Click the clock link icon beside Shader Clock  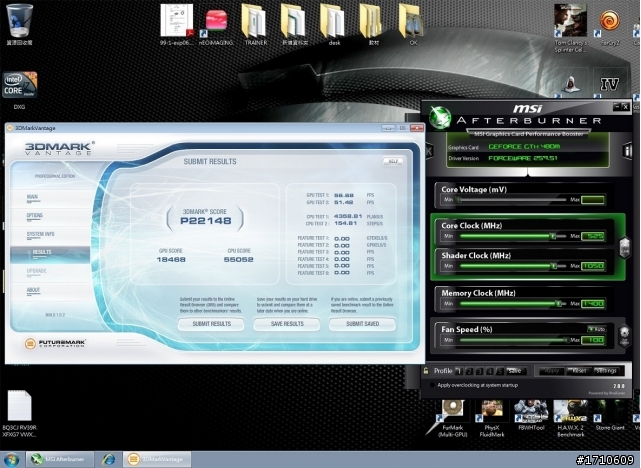[x=625, y=247]
